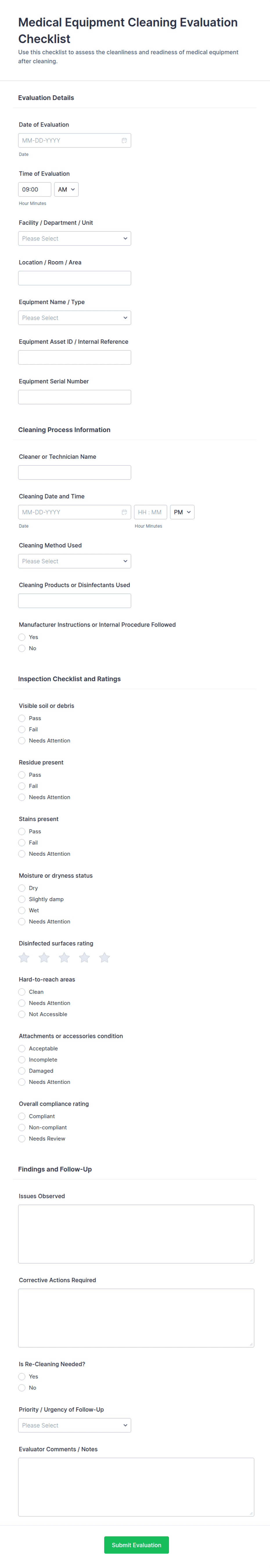Open calendar icon in Cleaning Date field
Screen dimensions: 270x1568
[124, 512]
